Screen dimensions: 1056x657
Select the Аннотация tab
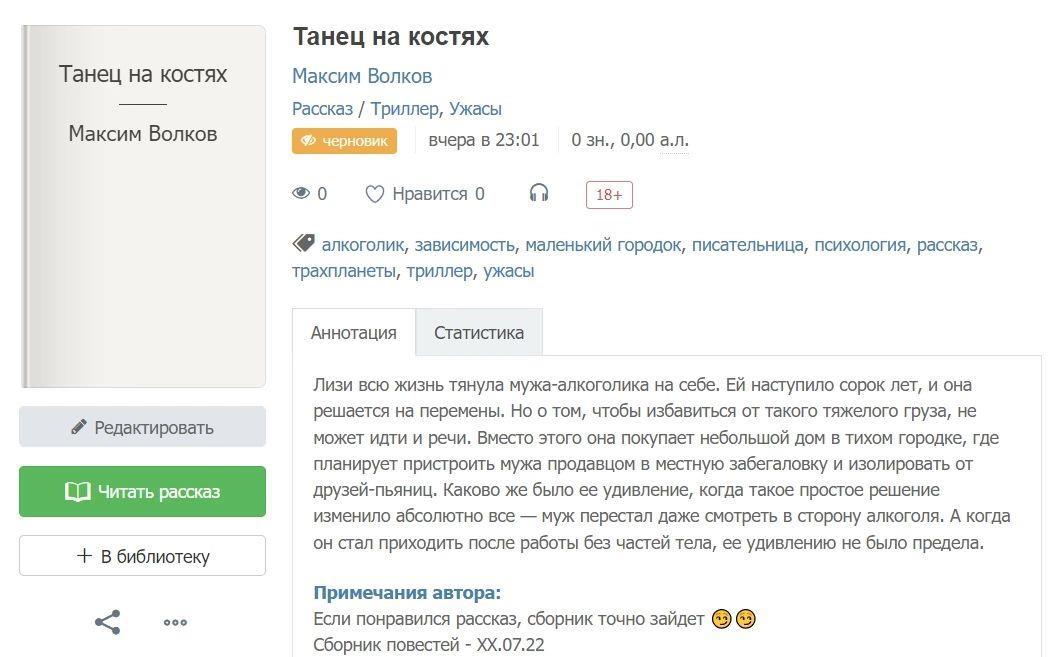click(353, 333)
